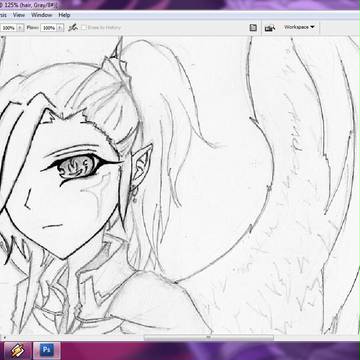
Task: Expand the Flow slider arrow
Action: (x=60, y=28)
